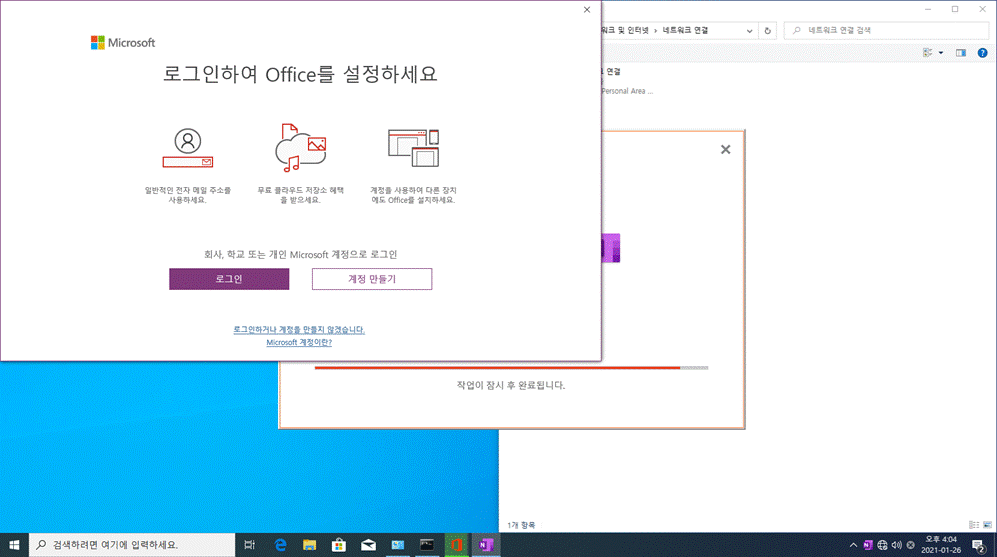Select the '로그인하여 Office를 설정하세요' heading
The image size is (997, 557).
pos(300,74)
